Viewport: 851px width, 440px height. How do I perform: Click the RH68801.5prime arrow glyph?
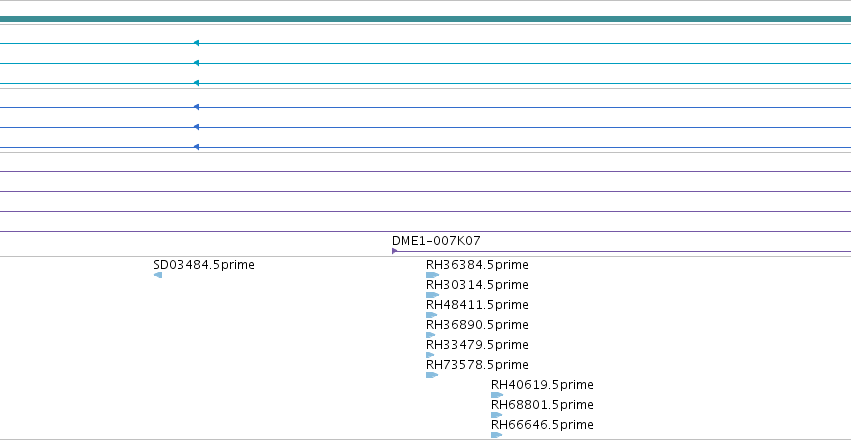tap(497, 415)
